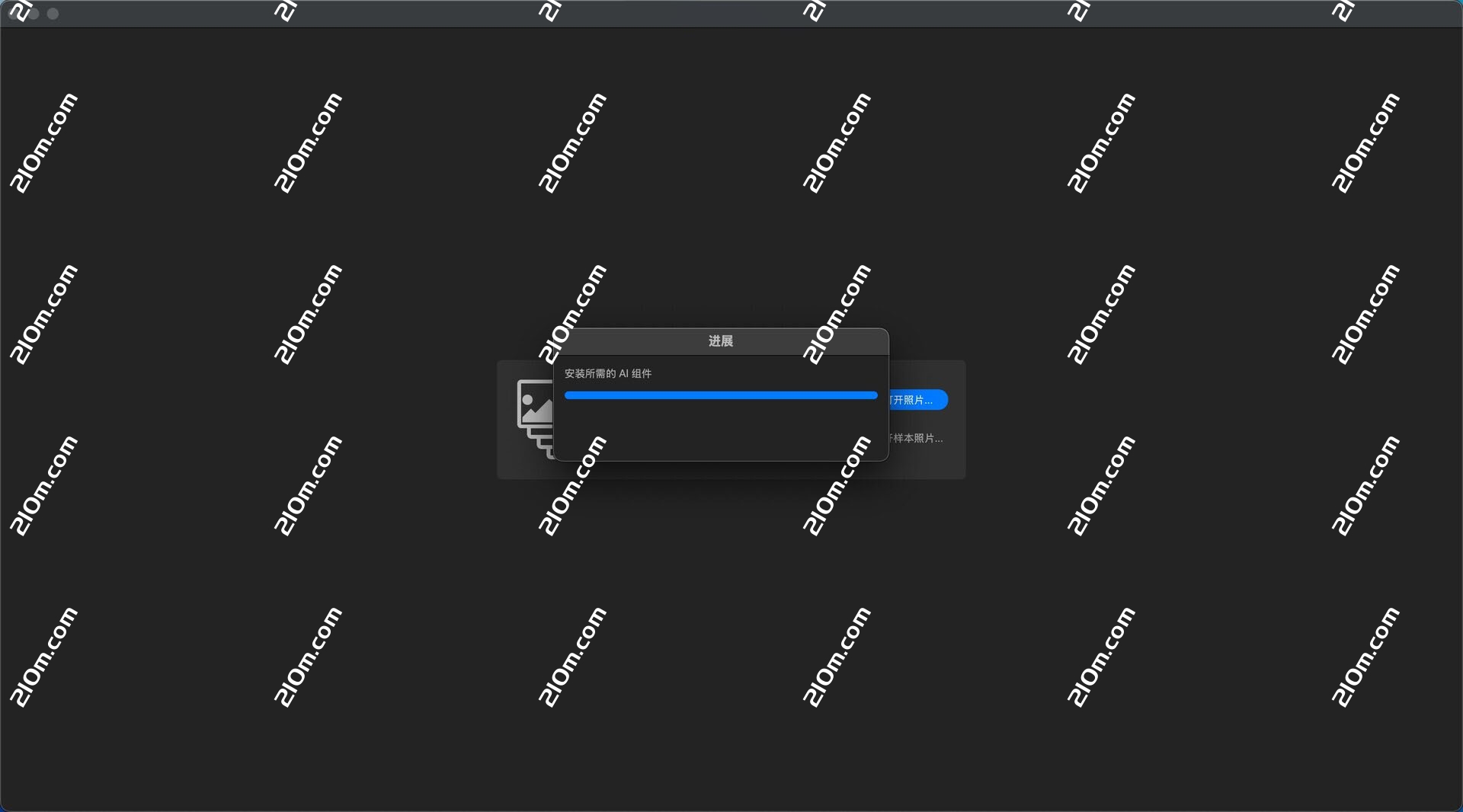1463x812 pixels.
Task: Open sample images via 样本照片 button
Action: click(914, 439)
